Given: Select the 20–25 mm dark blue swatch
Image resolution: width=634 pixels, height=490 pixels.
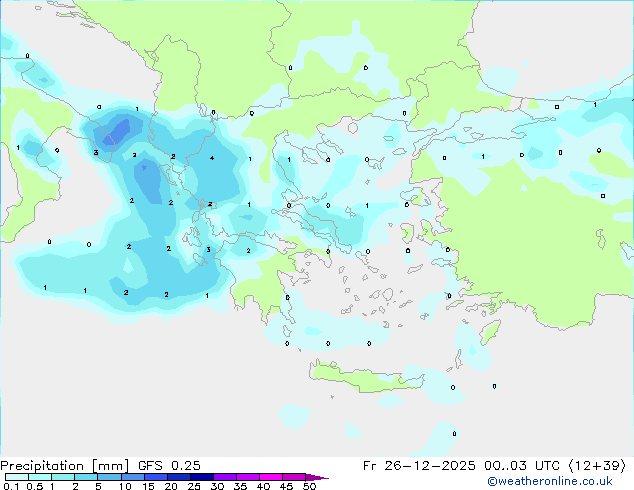Looking at the screenshot, I should pyautogui.click(x=179, y=477).
